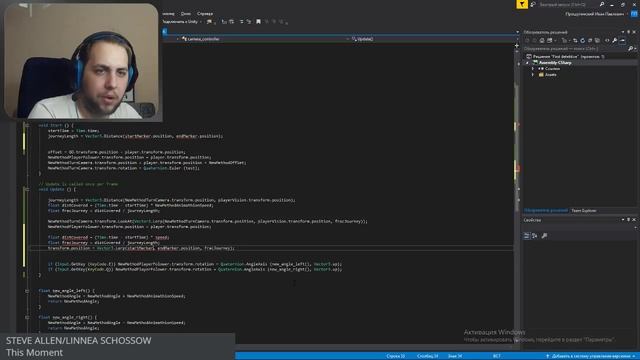Switch to the Обозреватель решений bottom tab
Viewport: 640px width, 360px height.
click(546, 211)
